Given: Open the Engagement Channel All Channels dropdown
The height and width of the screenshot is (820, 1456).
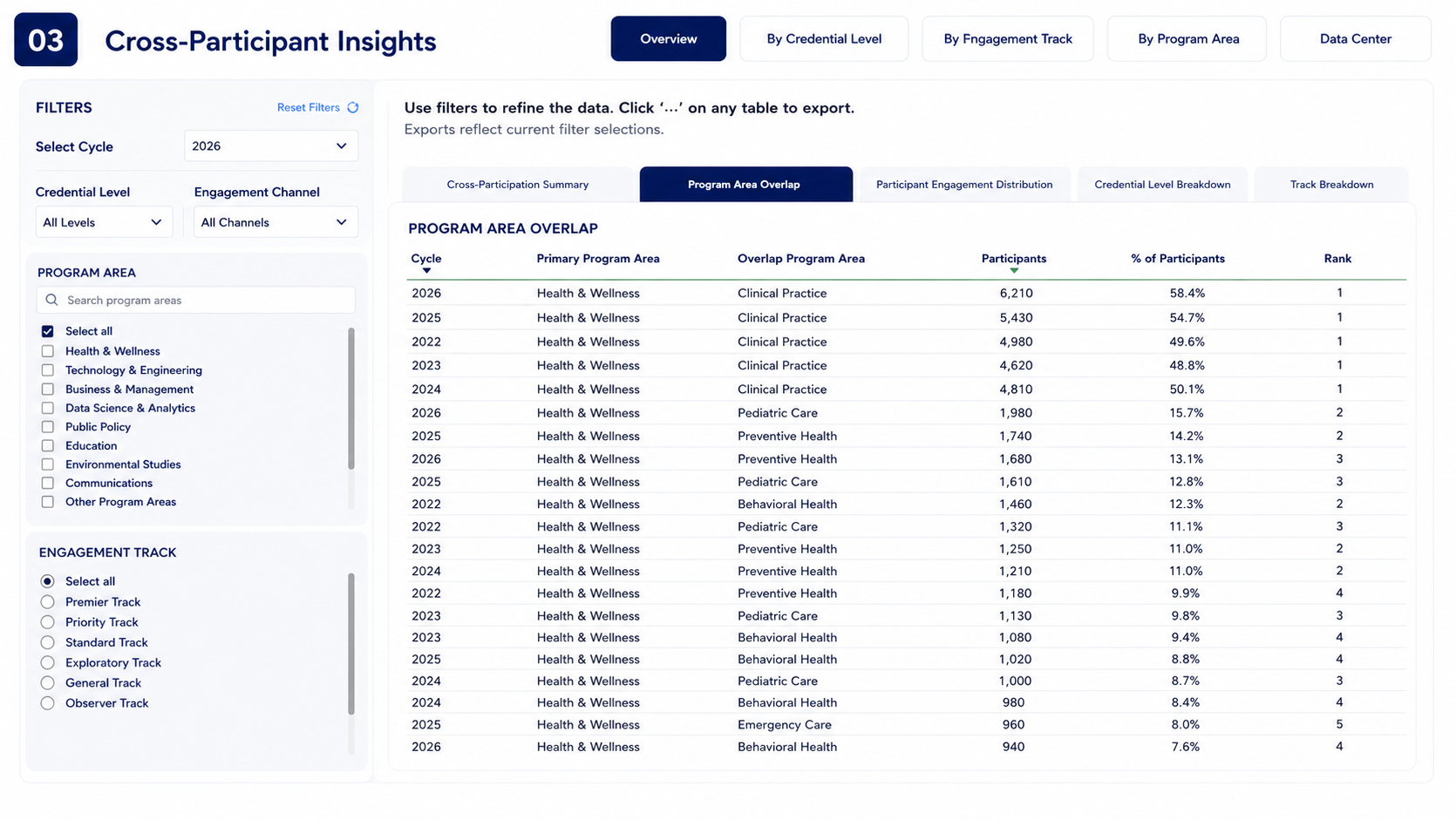Looking at the screenshot, I should pos(276,222).
